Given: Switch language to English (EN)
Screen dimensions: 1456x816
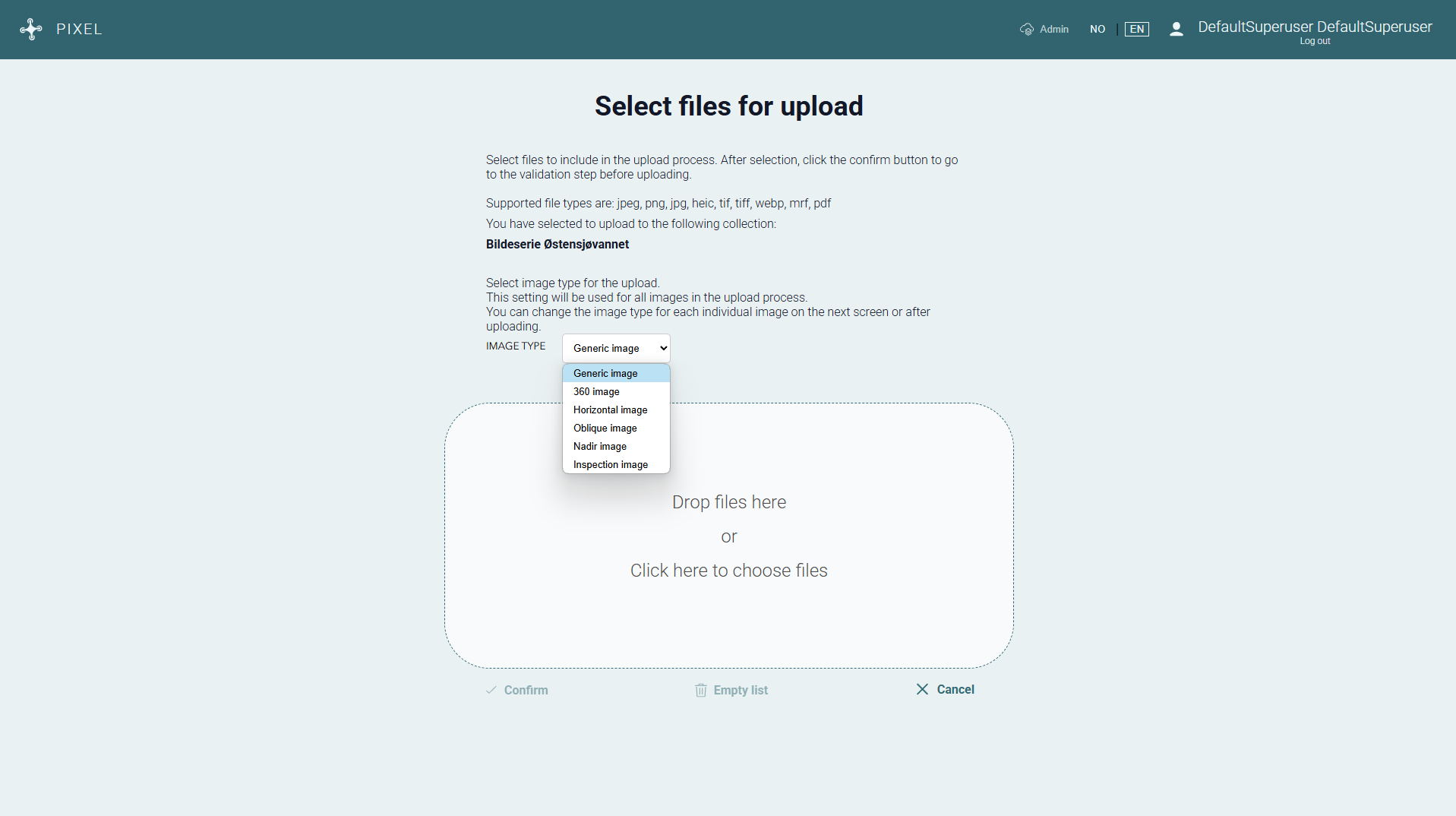Looking at the screenshot, I should [x=1136, y=29].
